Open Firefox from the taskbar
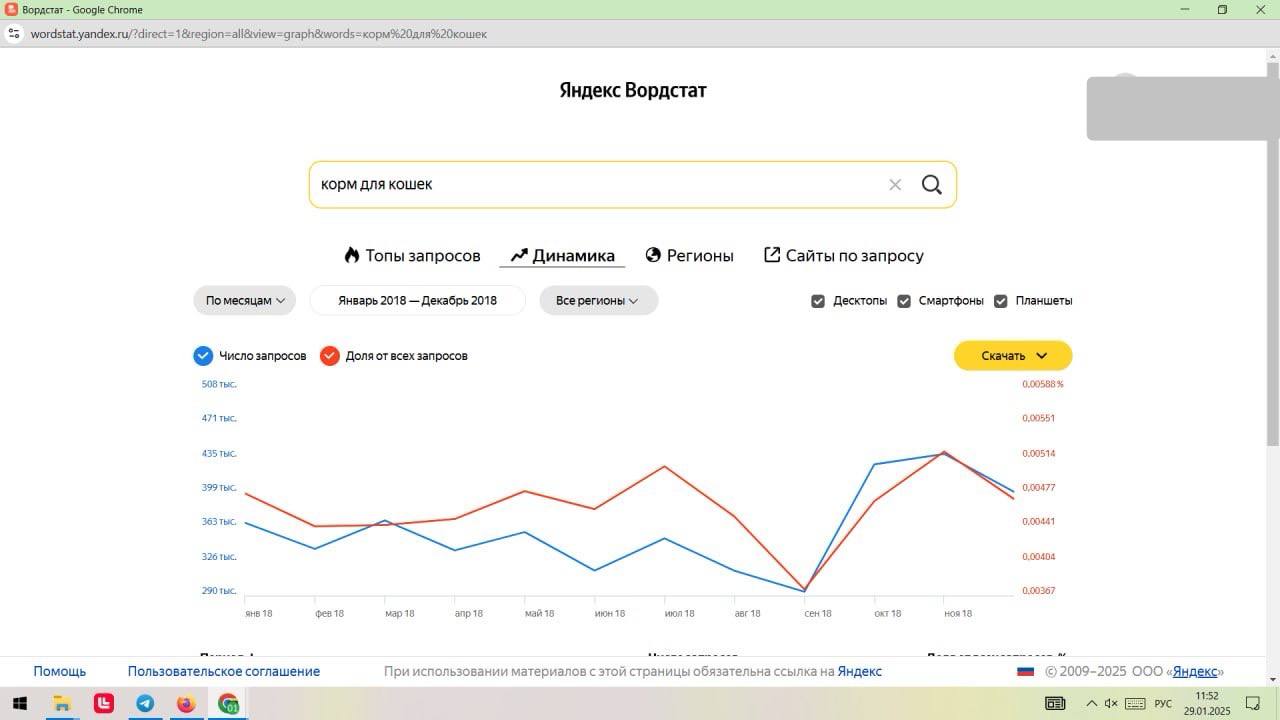This screenshot has width=1280, height=720. click(186, 704)
